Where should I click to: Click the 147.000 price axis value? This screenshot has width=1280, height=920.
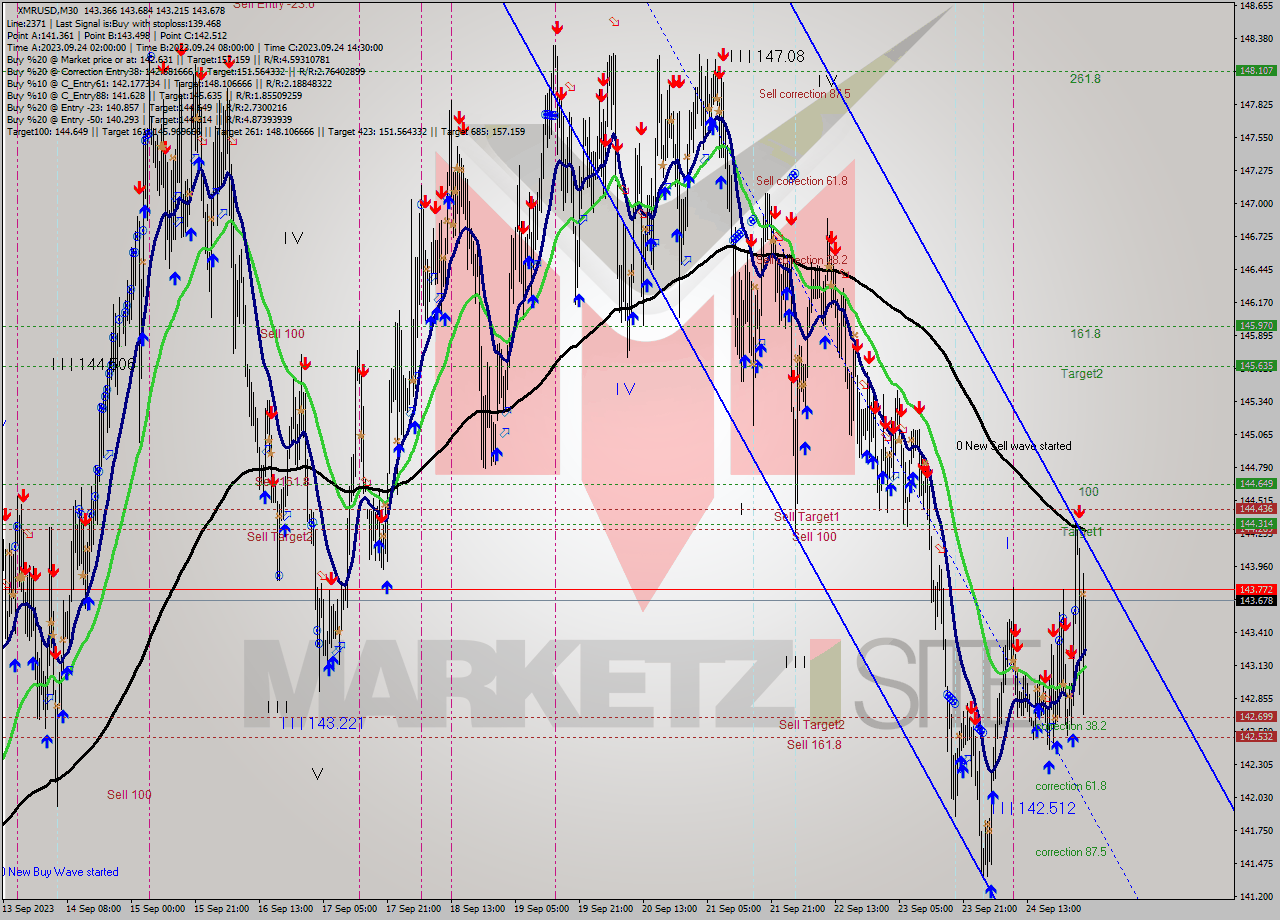pyautogui.click(x=1256, y=204)
